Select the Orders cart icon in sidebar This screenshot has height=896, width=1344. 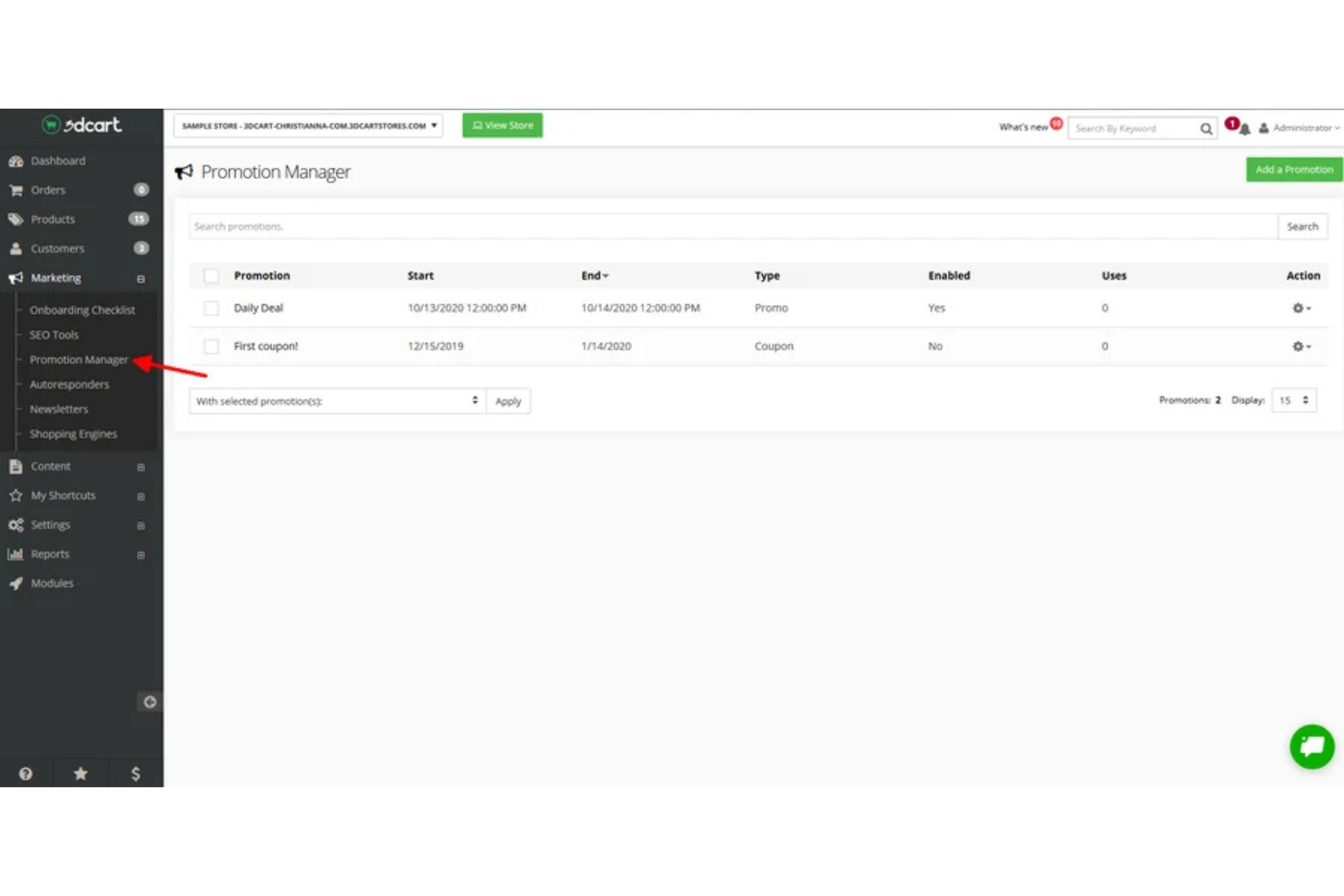tap(15, 190)
